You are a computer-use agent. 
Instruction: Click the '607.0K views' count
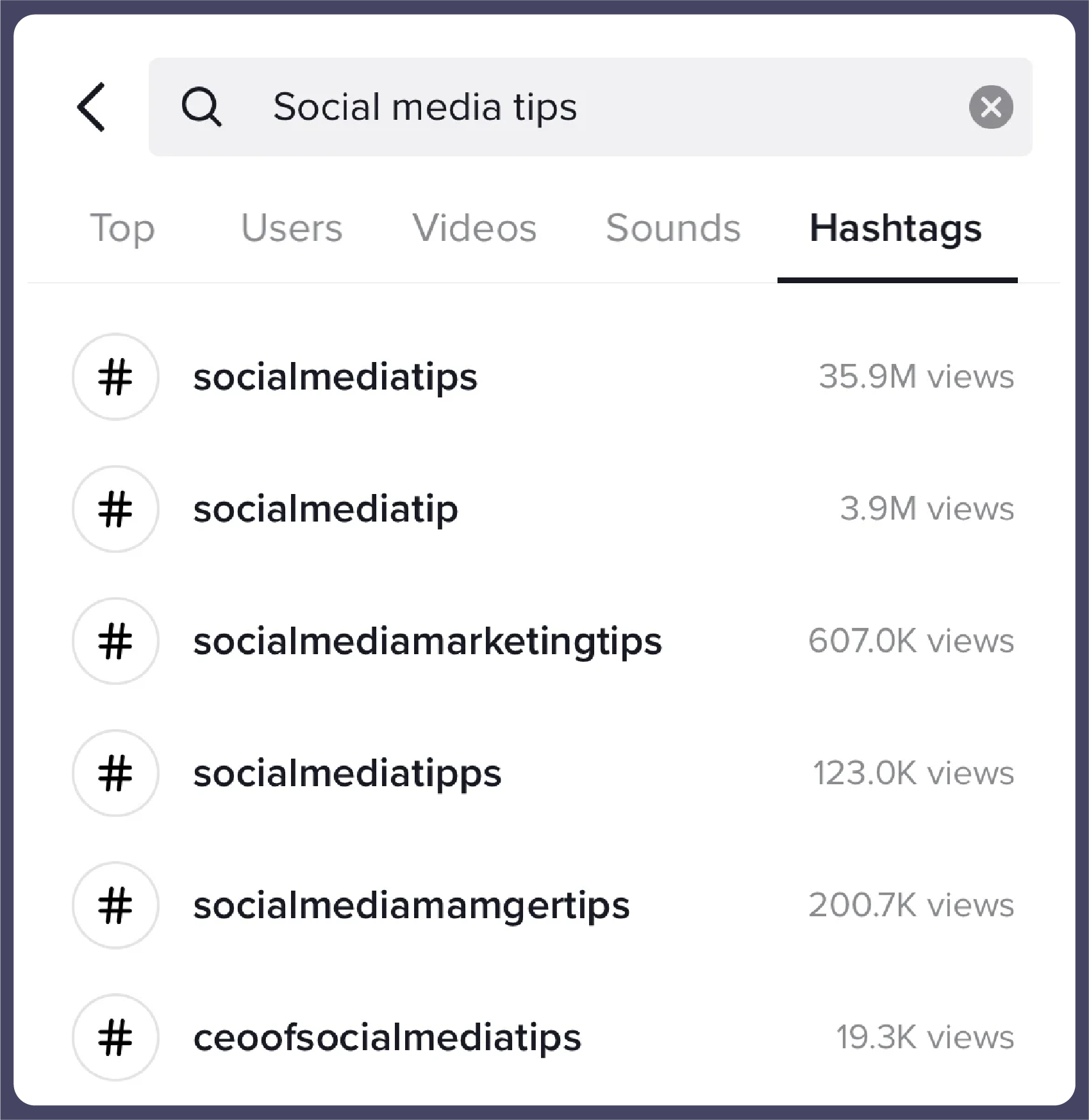pyautogui.click(x=911, y=640)
